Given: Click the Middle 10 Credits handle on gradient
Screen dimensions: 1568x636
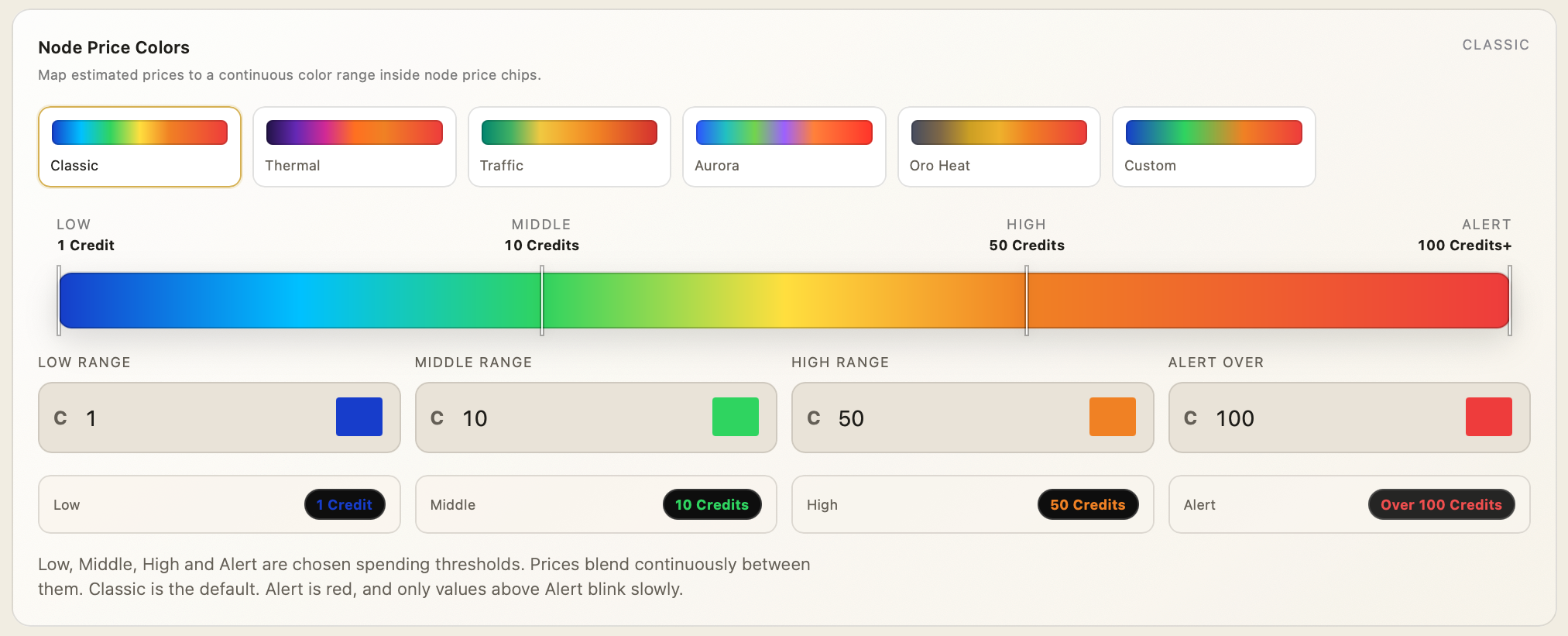Looking at the screenshot, I should [542, 301].
